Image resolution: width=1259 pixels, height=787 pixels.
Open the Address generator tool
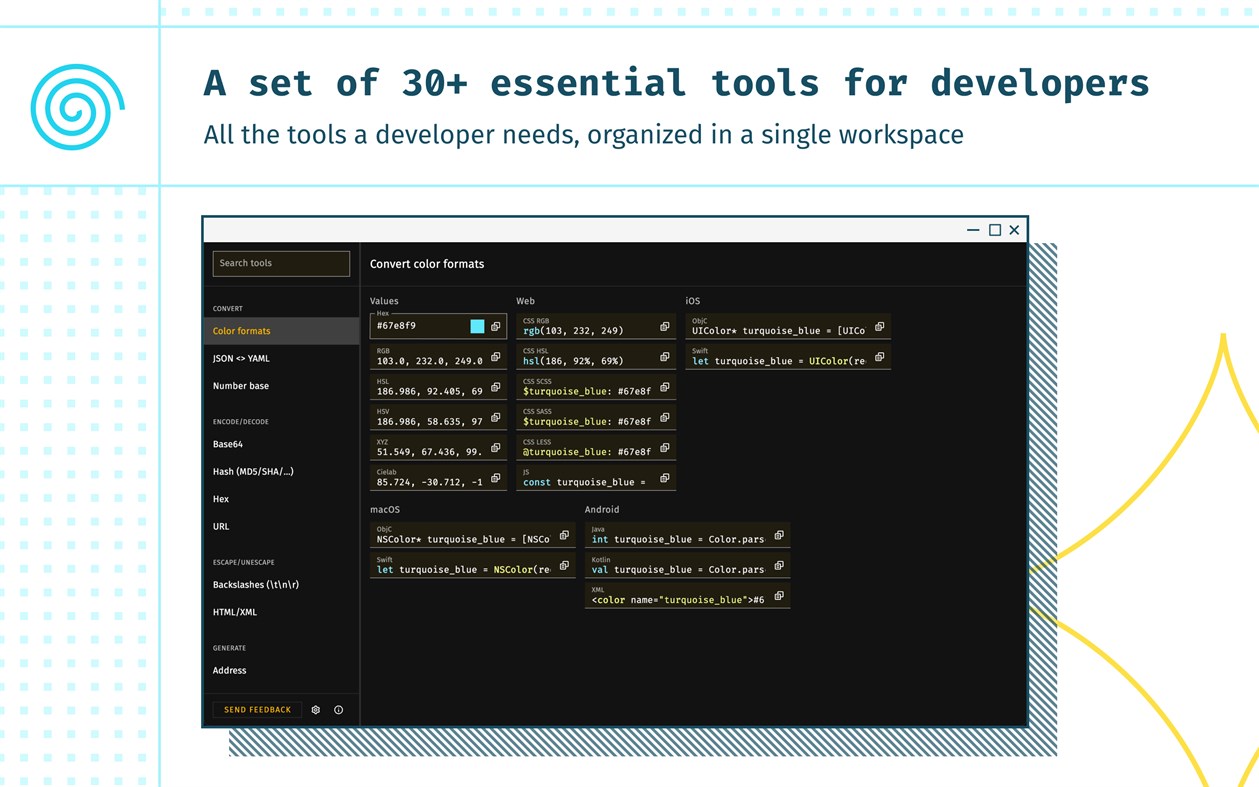pos(229,670)
